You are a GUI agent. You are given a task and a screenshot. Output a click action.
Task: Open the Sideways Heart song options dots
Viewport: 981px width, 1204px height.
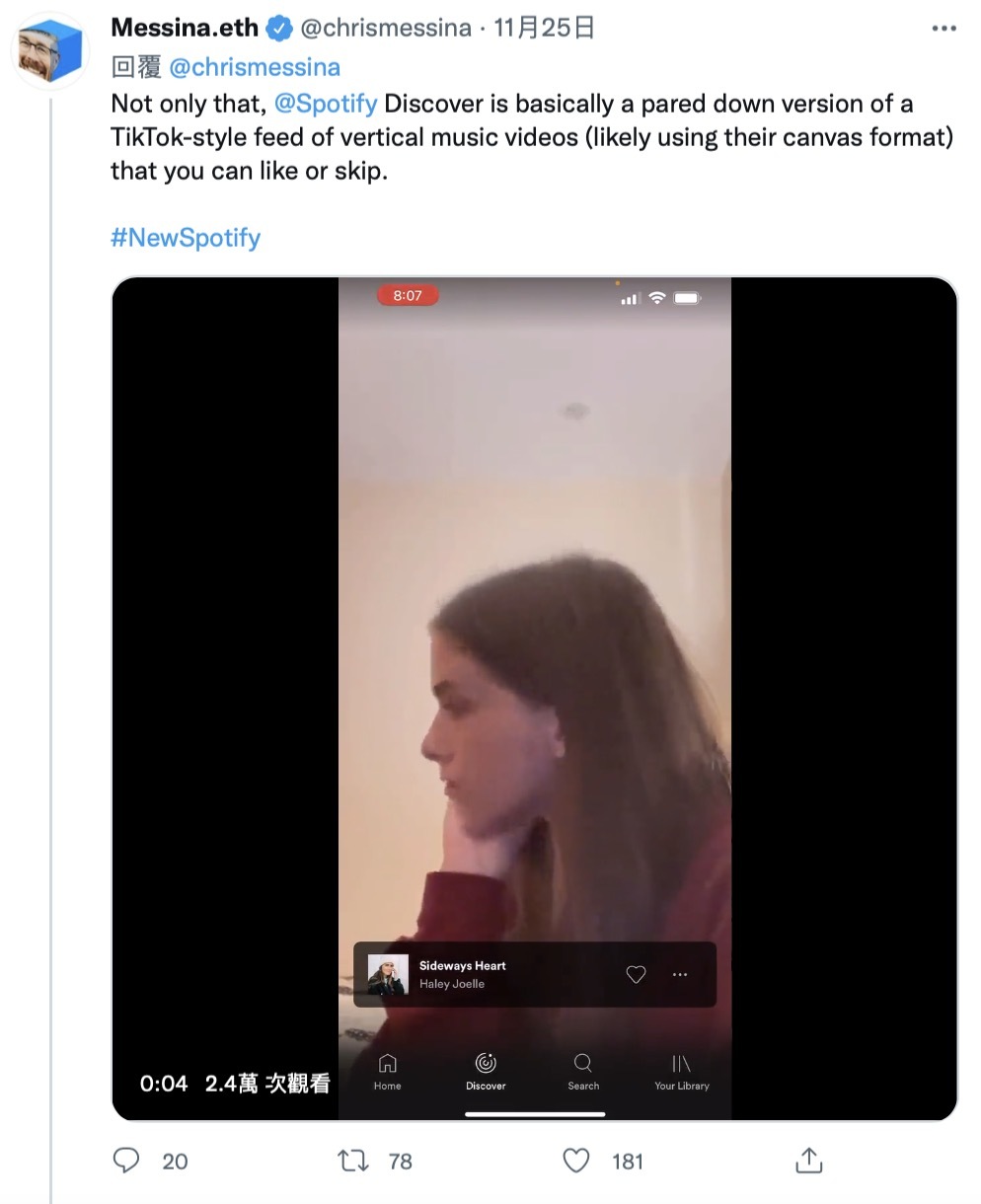pos(680,974)
